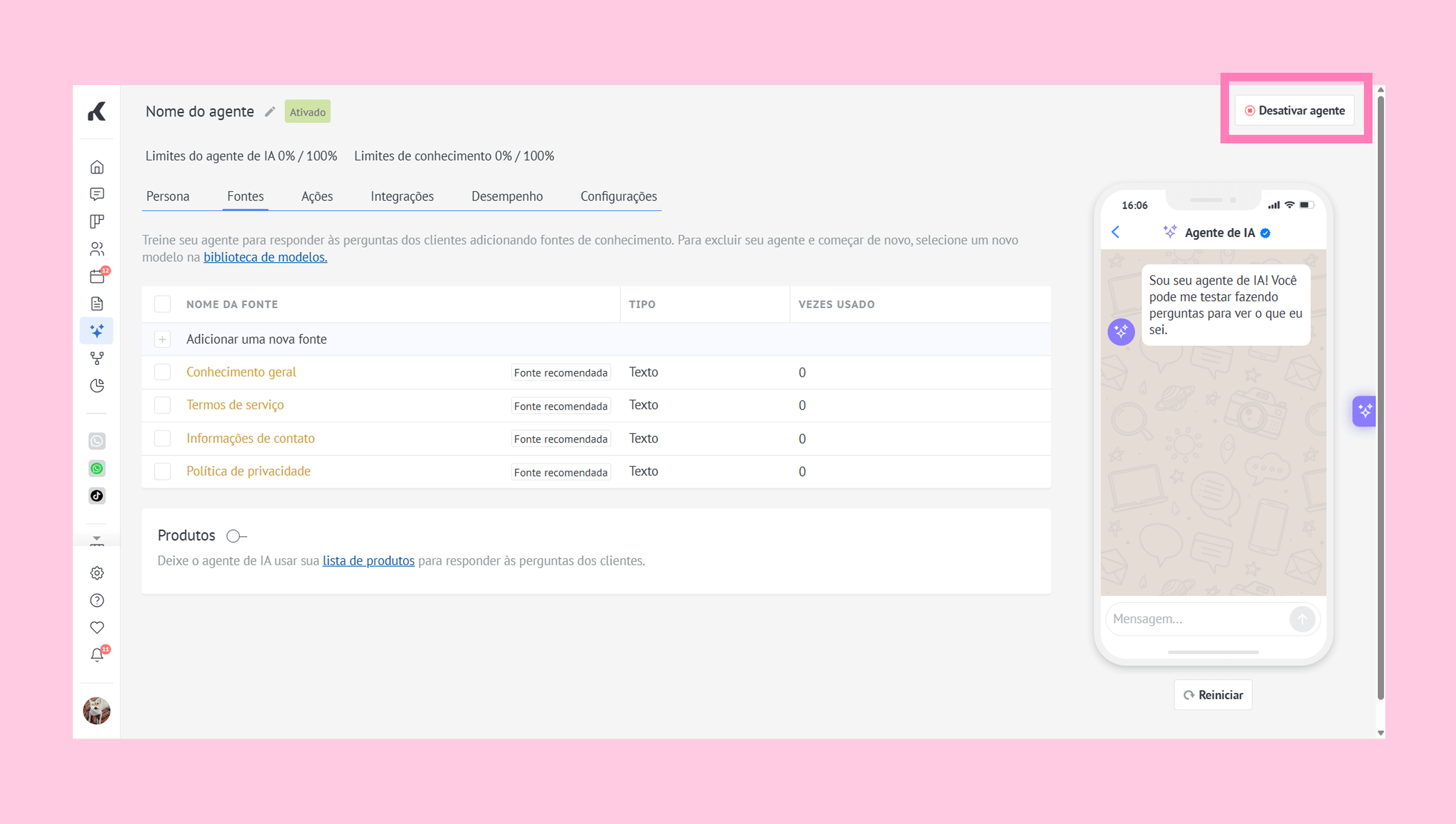Toggle the Produtos switch
Viewport: 1456px width, 824px height.
coord(236,536)
